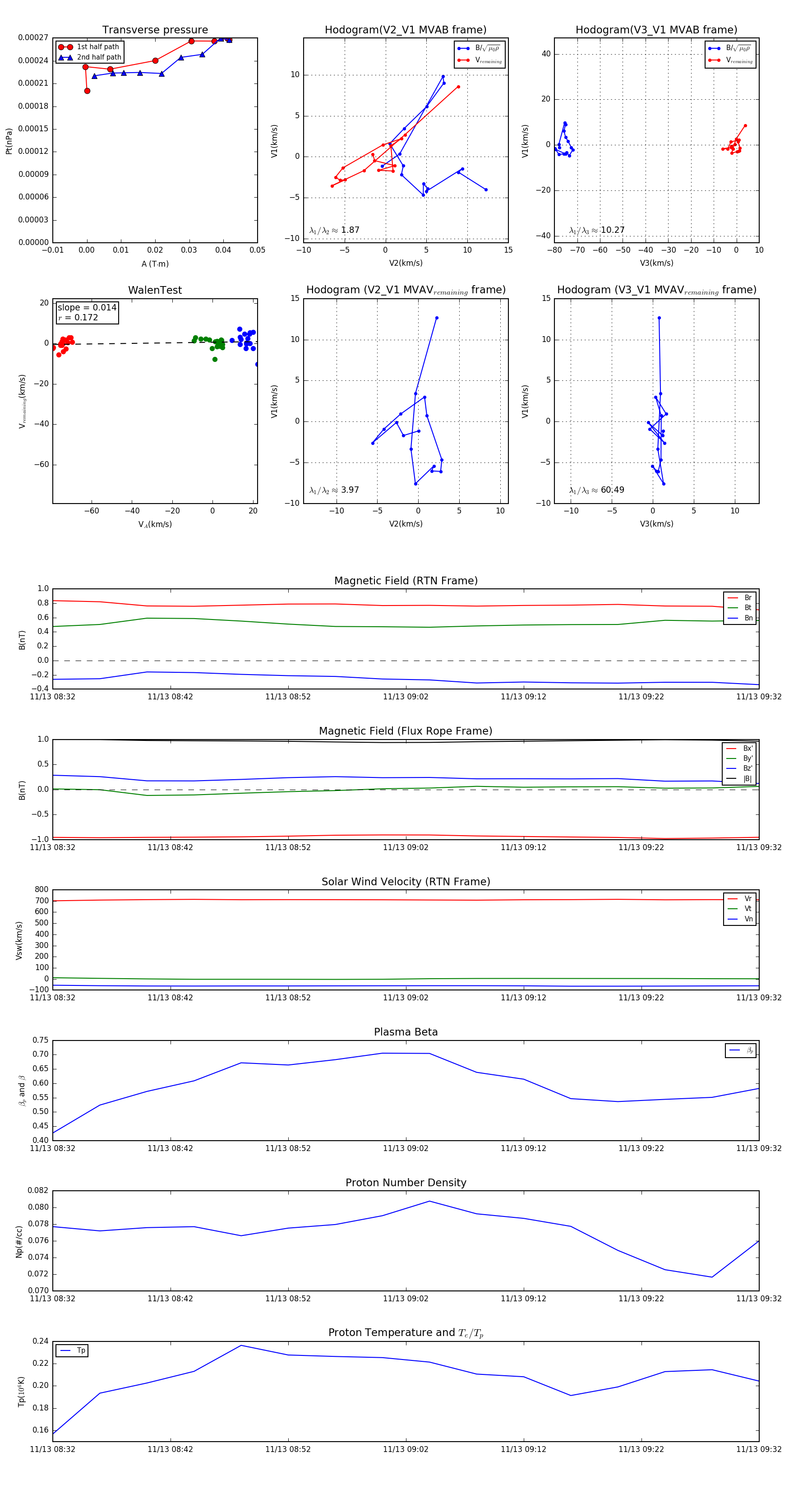This screenshot has width=812, height=1489.
Task: Select the '1st half path' legend entry
Action: 90,47
